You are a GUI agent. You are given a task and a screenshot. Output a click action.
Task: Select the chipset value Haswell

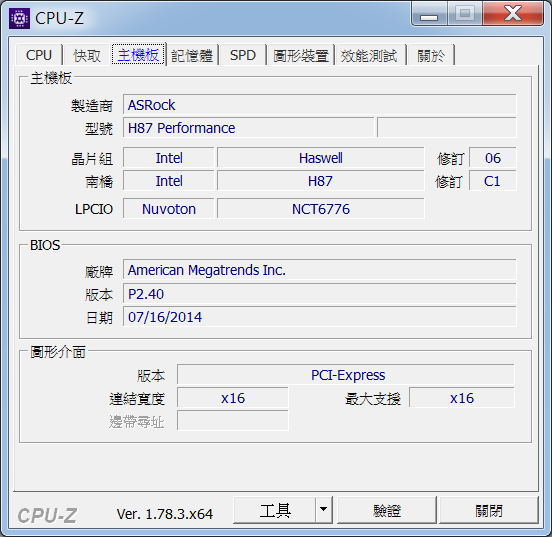pyautogui.click(x=321, y=158)
